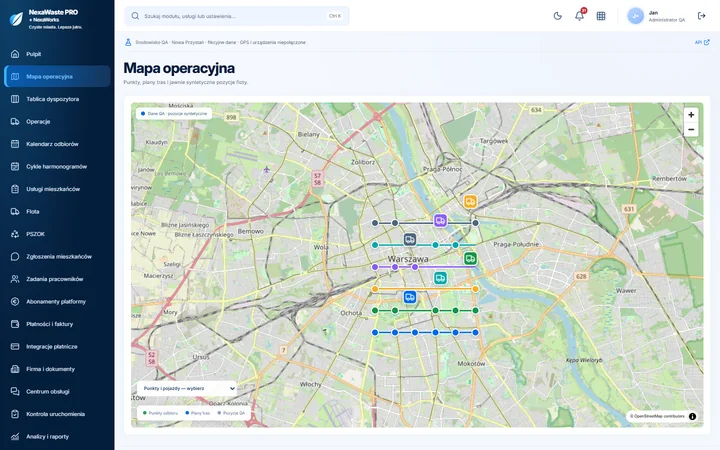Select the green truck marker
Image resolution: width=720 pixels, height=450 pixels.
click(470, 259)
